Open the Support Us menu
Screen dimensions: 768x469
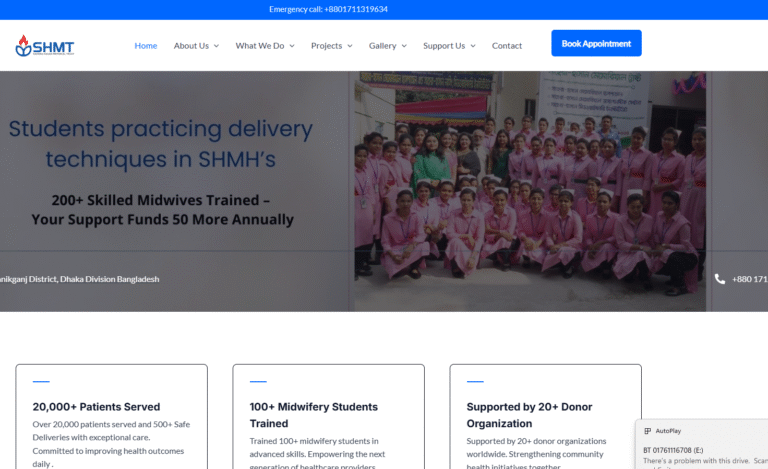point(444,46)
